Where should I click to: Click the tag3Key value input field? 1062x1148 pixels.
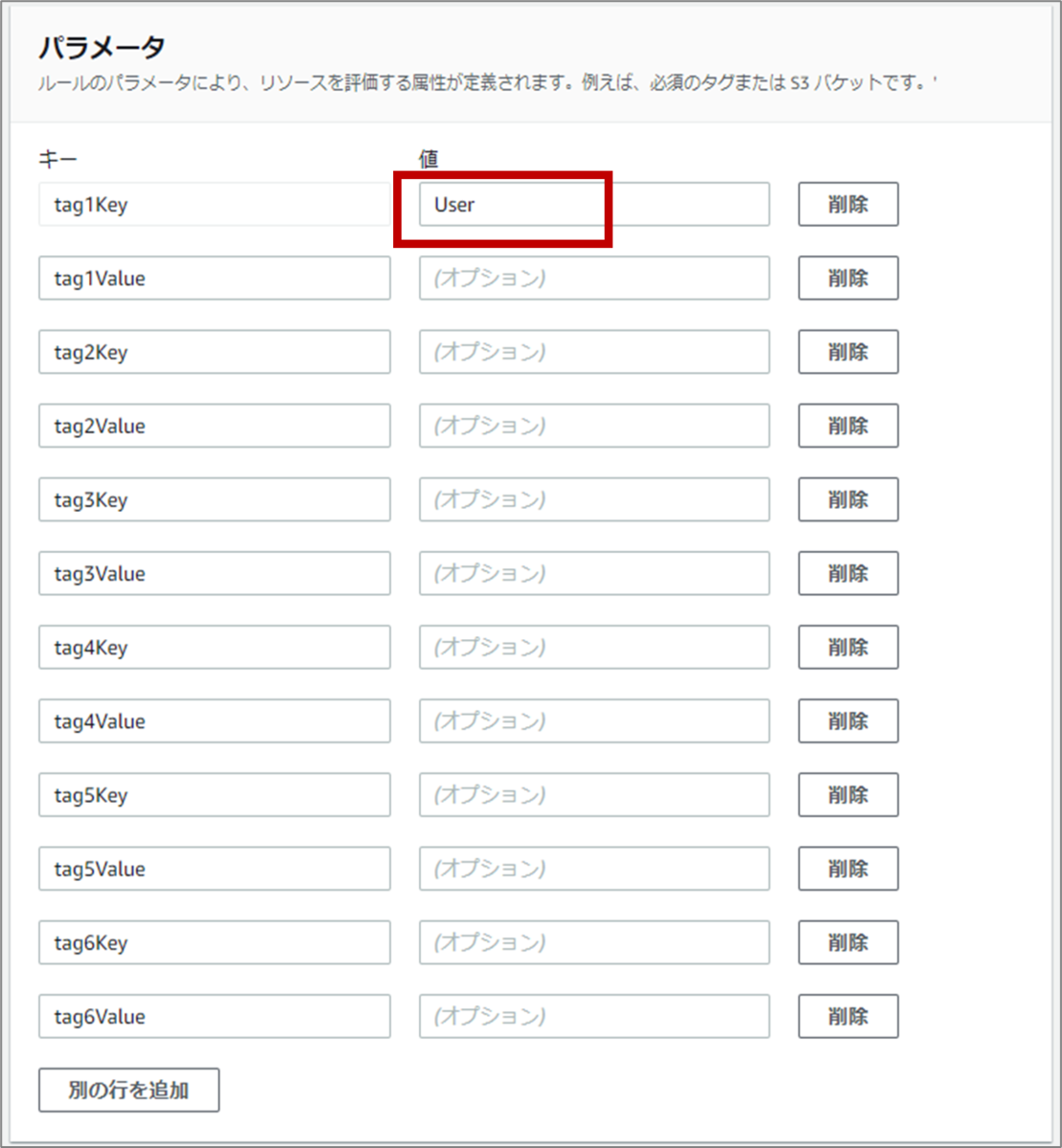[594, 499]
